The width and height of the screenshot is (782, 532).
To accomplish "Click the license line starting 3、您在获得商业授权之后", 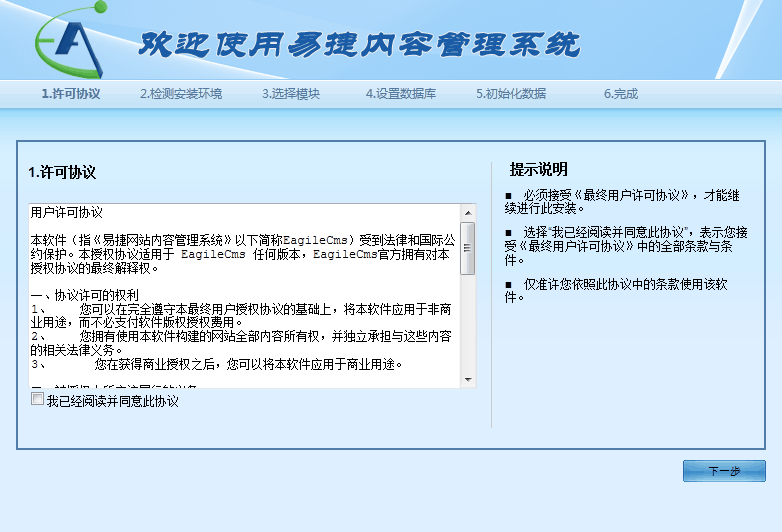I will pyautogui.click(x=216, y=364).
